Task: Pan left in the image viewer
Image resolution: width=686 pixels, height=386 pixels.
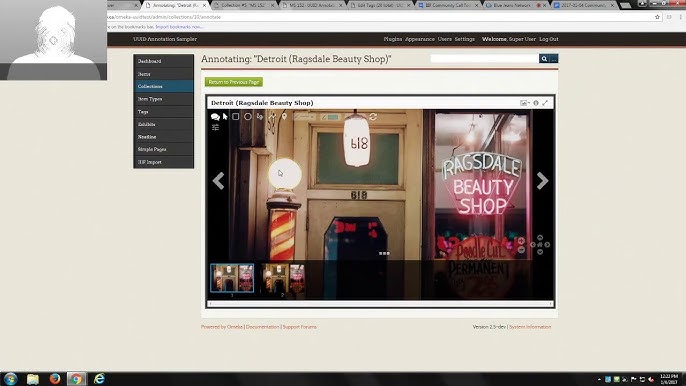Action: [533, 245]
